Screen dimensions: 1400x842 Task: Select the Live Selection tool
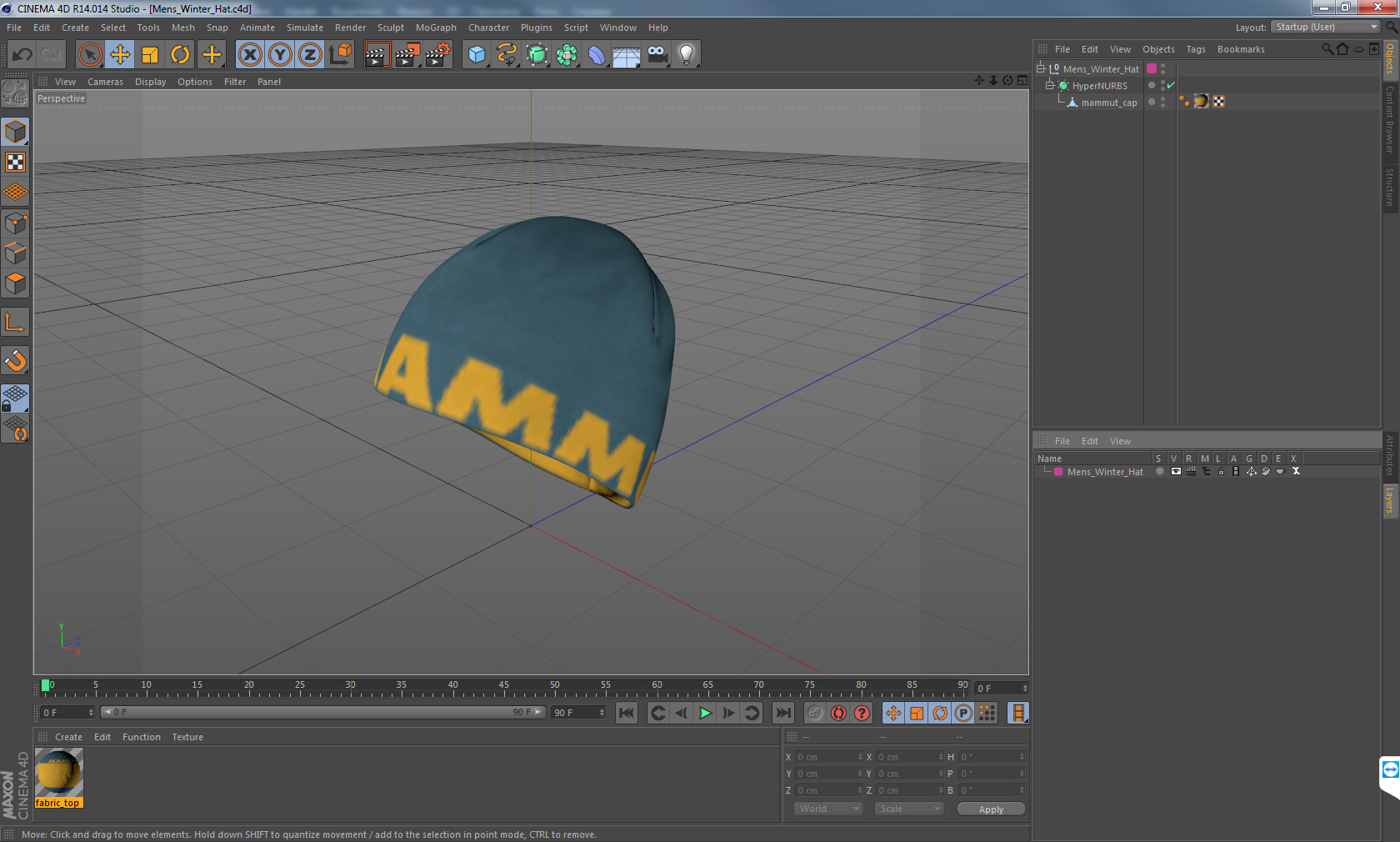point(89,55)
